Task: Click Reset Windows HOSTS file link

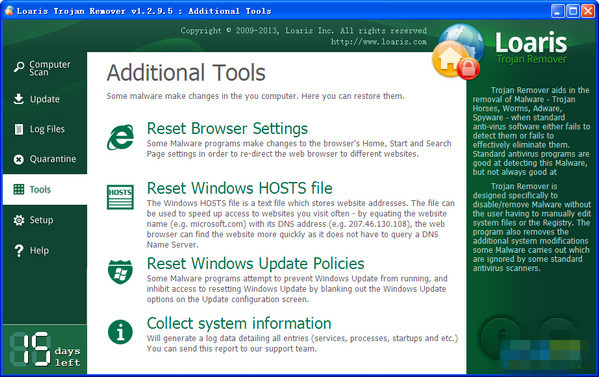Action: (x=240, y=188)
